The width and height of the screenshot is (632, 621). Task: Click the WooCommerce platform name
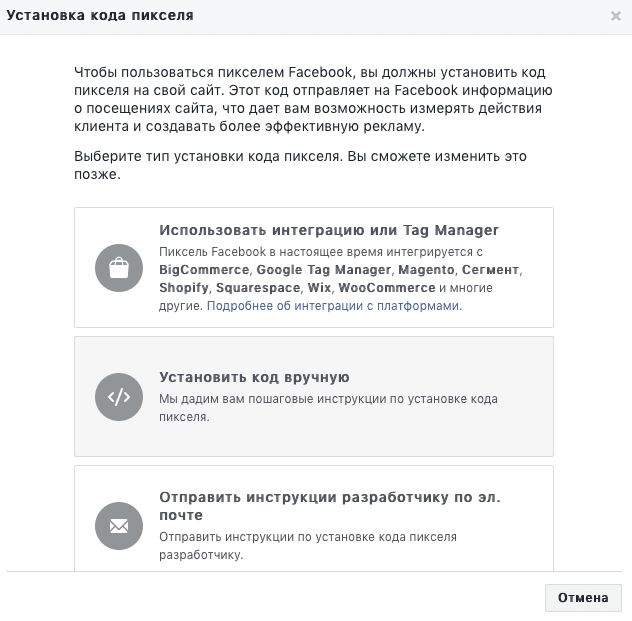click(x=387, y=288)
